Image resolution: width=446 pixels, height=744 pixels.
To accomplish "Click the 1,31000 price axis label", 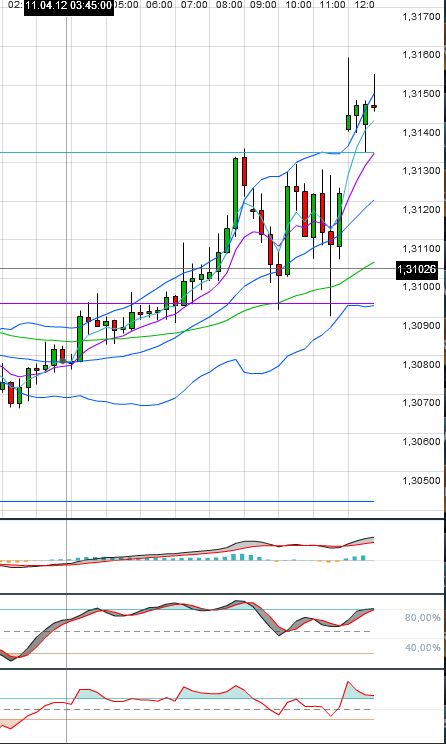I will 421,287.
